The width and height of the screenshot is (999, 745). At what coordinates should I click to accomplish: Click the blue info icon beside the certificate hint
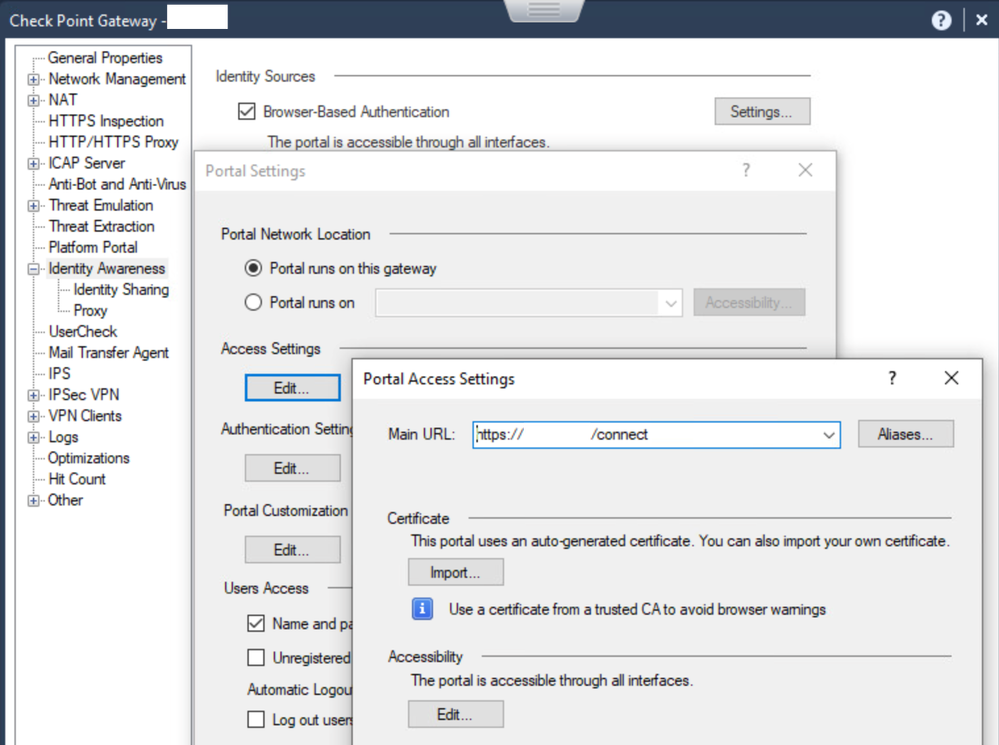click(x=422, y=609)
